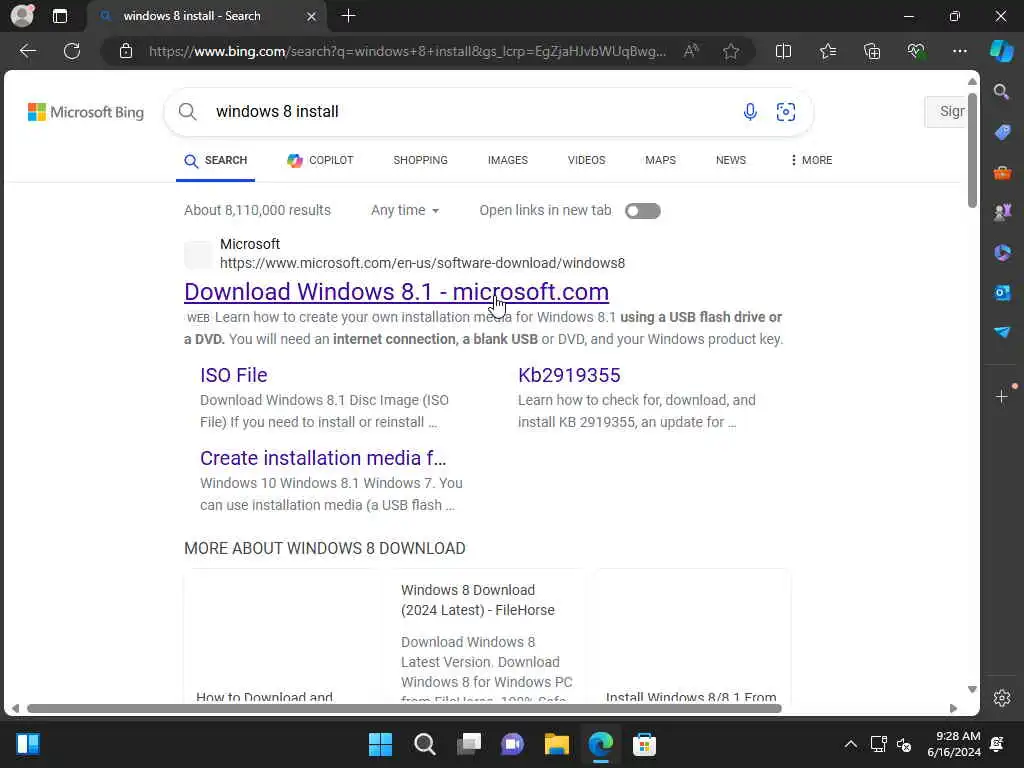Switch to the NEWS tab
1024x768 pixels.
[730, 160]
